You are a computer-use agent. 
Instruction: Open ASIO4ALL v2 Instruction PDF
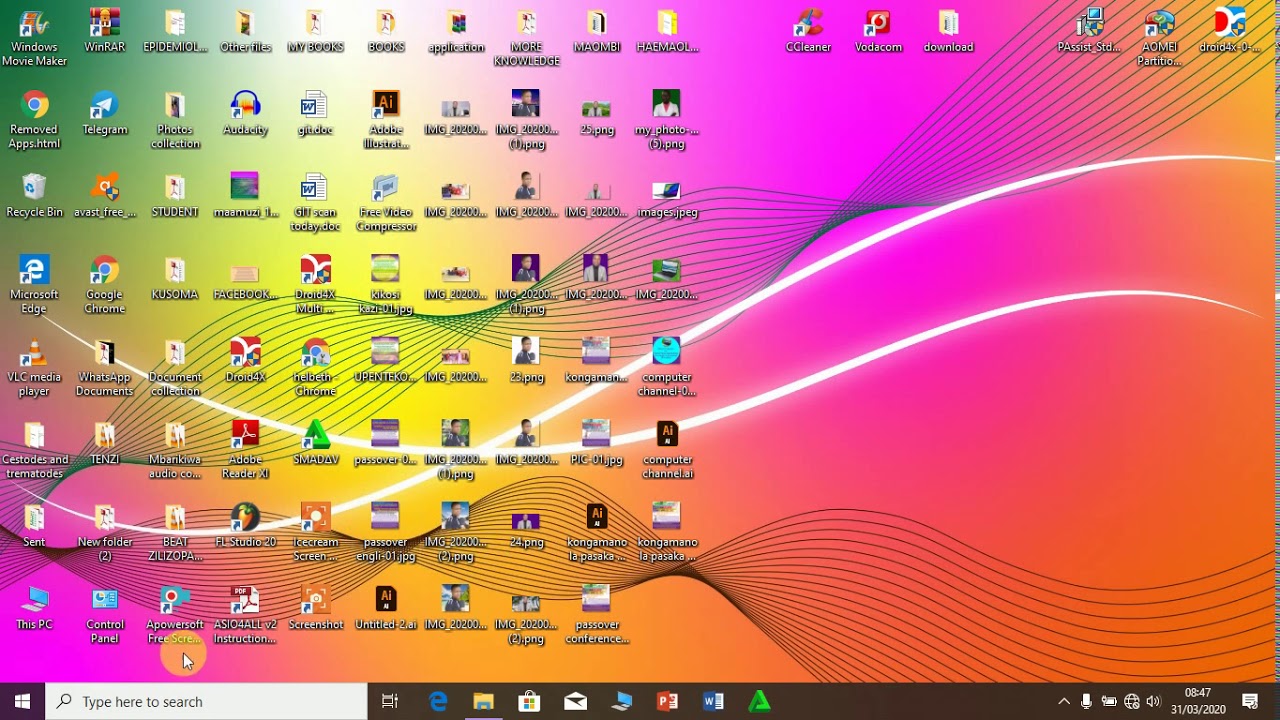(245, 615)
